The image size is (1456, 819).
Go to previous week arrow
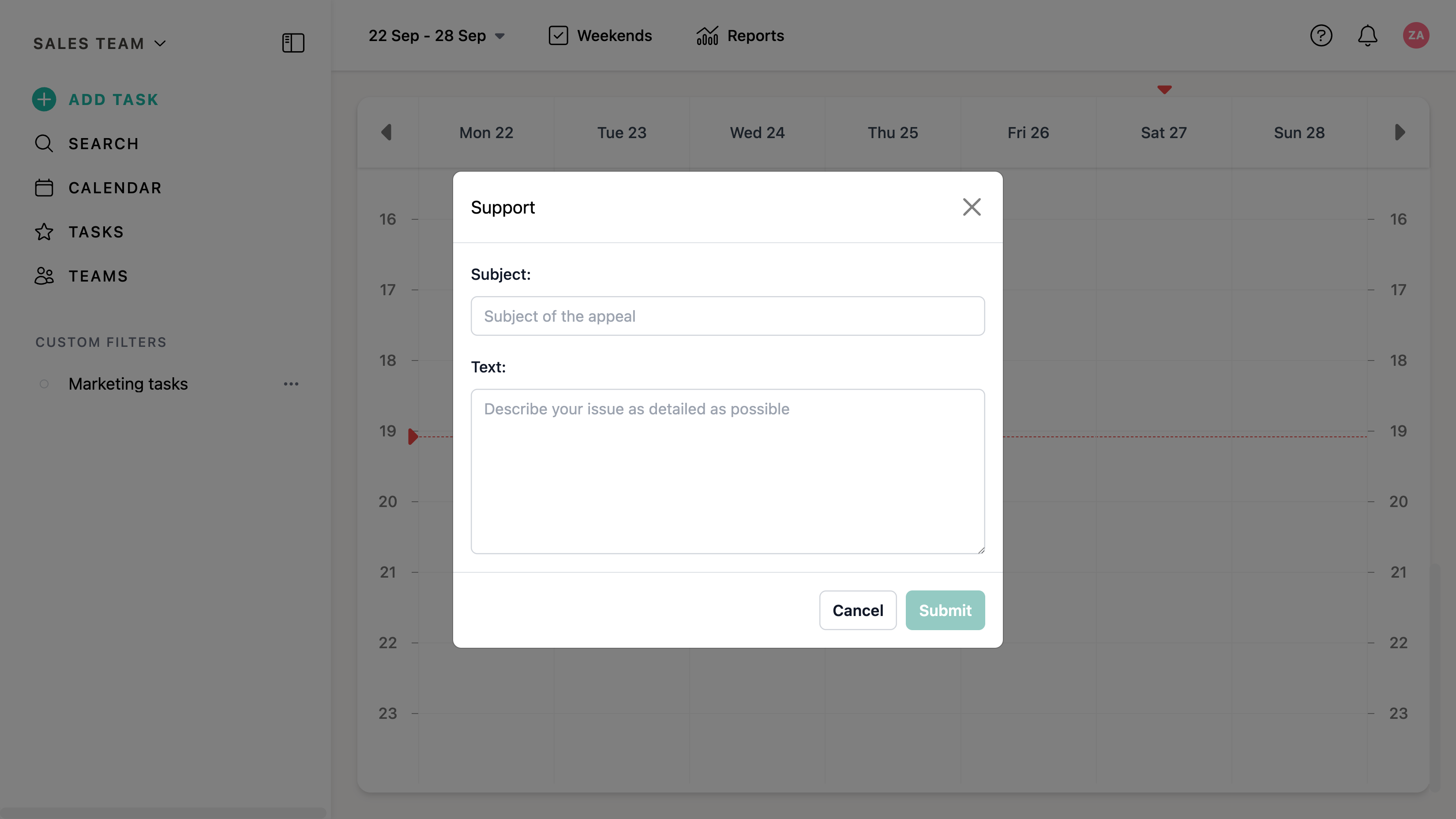click(387, 132)
